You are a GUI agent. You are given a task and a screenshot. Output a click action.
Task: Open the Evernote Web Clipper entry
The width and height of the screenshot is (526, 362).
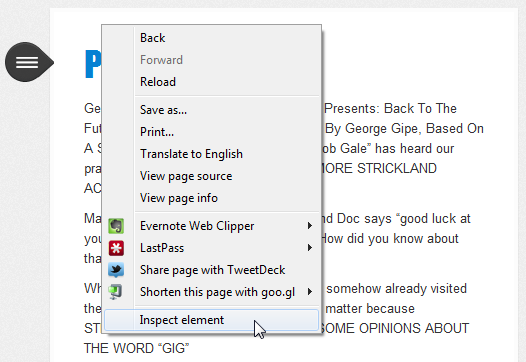pos(211,226)
